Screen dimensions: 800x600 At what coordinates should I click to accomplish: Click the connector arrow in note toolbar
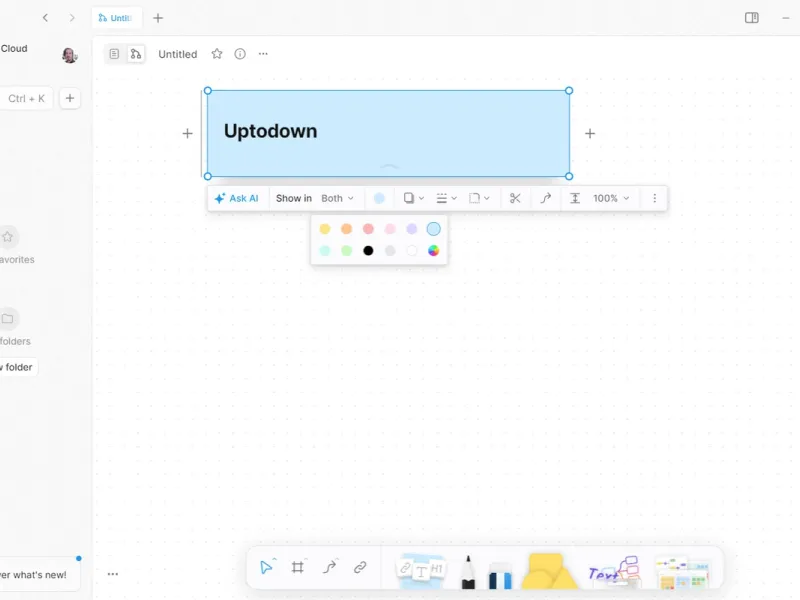pyautogui.click(x=546, y=198)
